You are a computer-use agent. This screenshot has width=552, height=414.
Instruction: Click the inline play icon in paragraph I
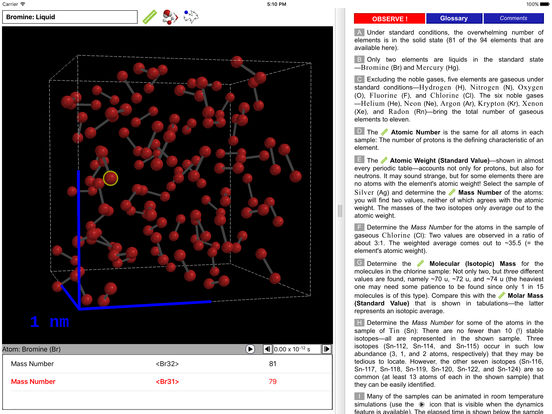point(421,404)
